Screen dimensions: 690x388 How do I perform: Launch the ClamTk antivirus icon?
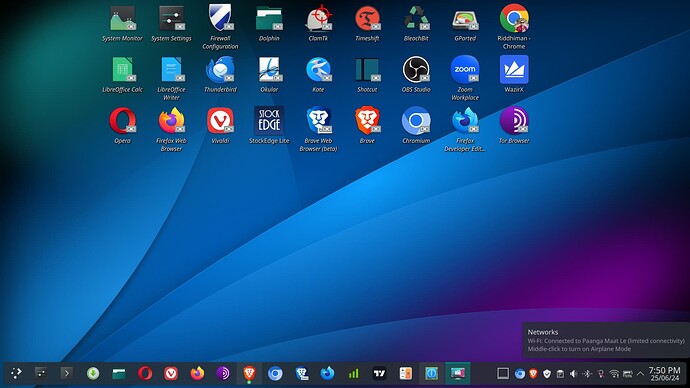tap(318, 18)
